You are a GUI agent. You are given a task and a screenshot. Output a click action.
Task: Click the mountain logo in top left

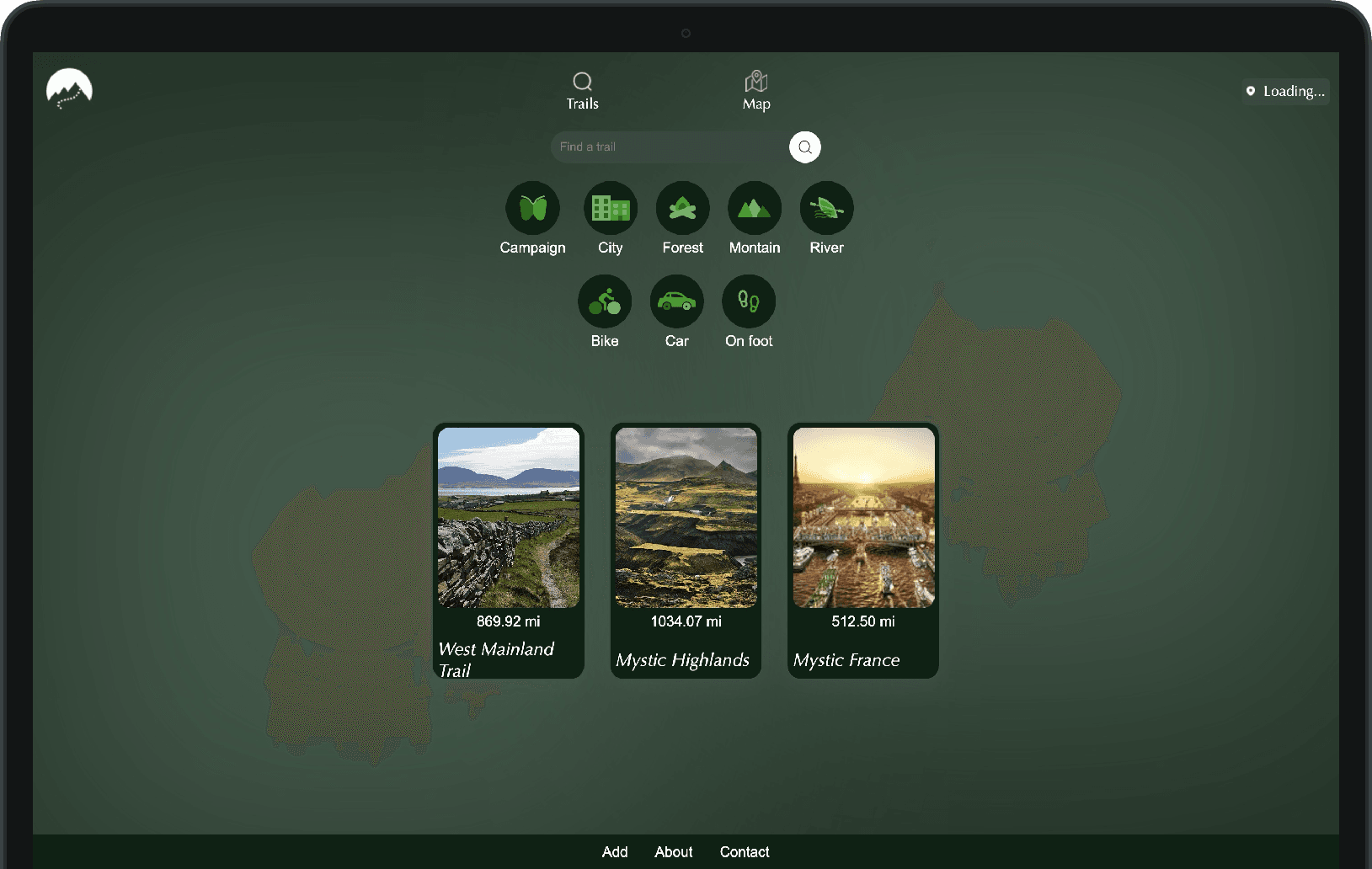coord(69,88)
